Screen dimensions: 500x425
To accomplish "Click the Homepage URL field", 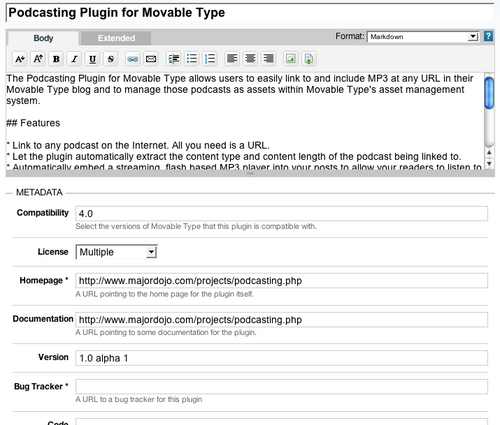I will [x=282, y=281].
